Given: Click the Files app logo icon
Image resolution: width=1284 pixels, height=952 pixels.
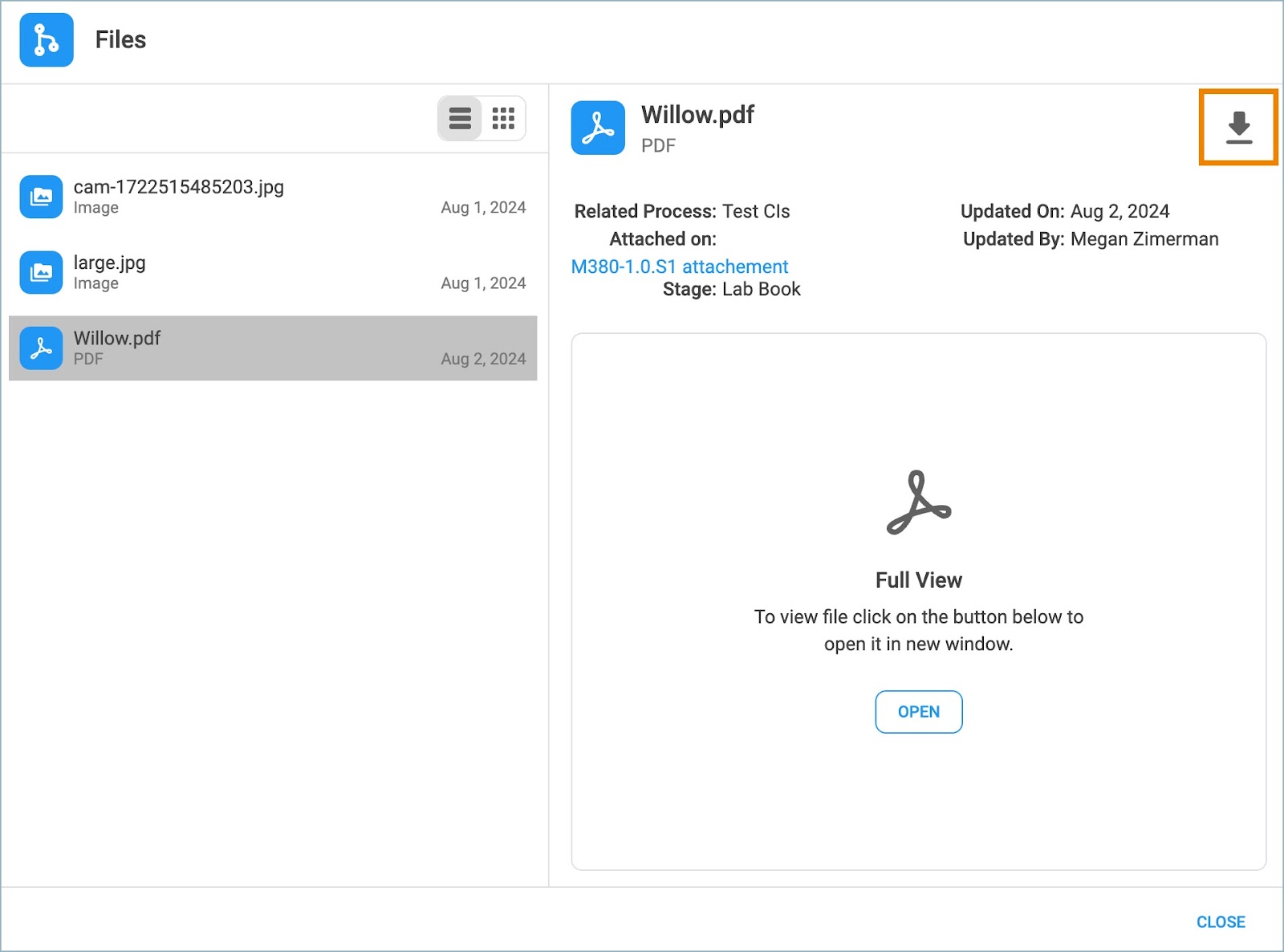Looking at the screenshot, I should (47, 39).
